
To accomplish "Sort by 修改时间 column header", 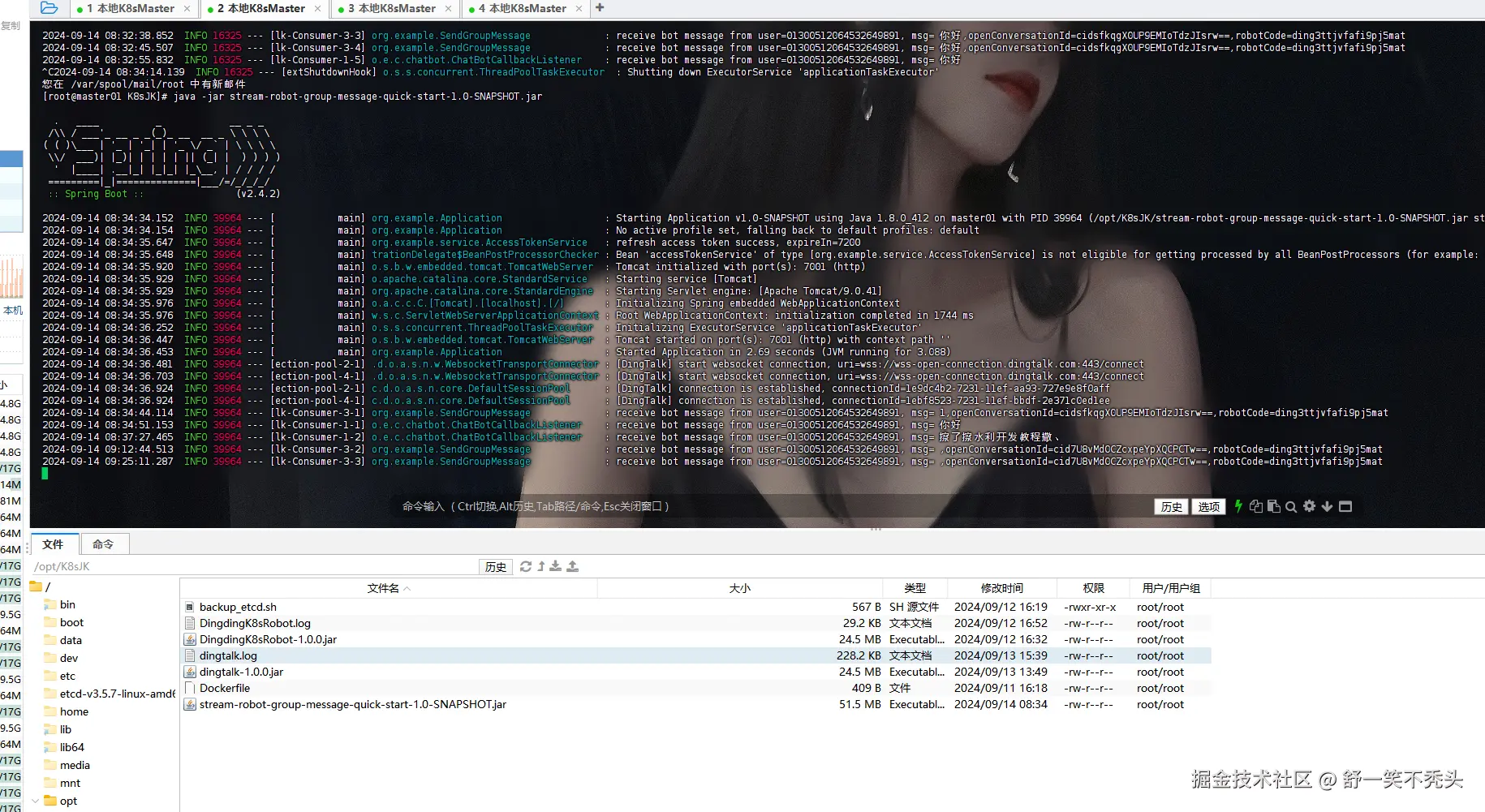I will pyautogui.click(x=1002, y=588).
